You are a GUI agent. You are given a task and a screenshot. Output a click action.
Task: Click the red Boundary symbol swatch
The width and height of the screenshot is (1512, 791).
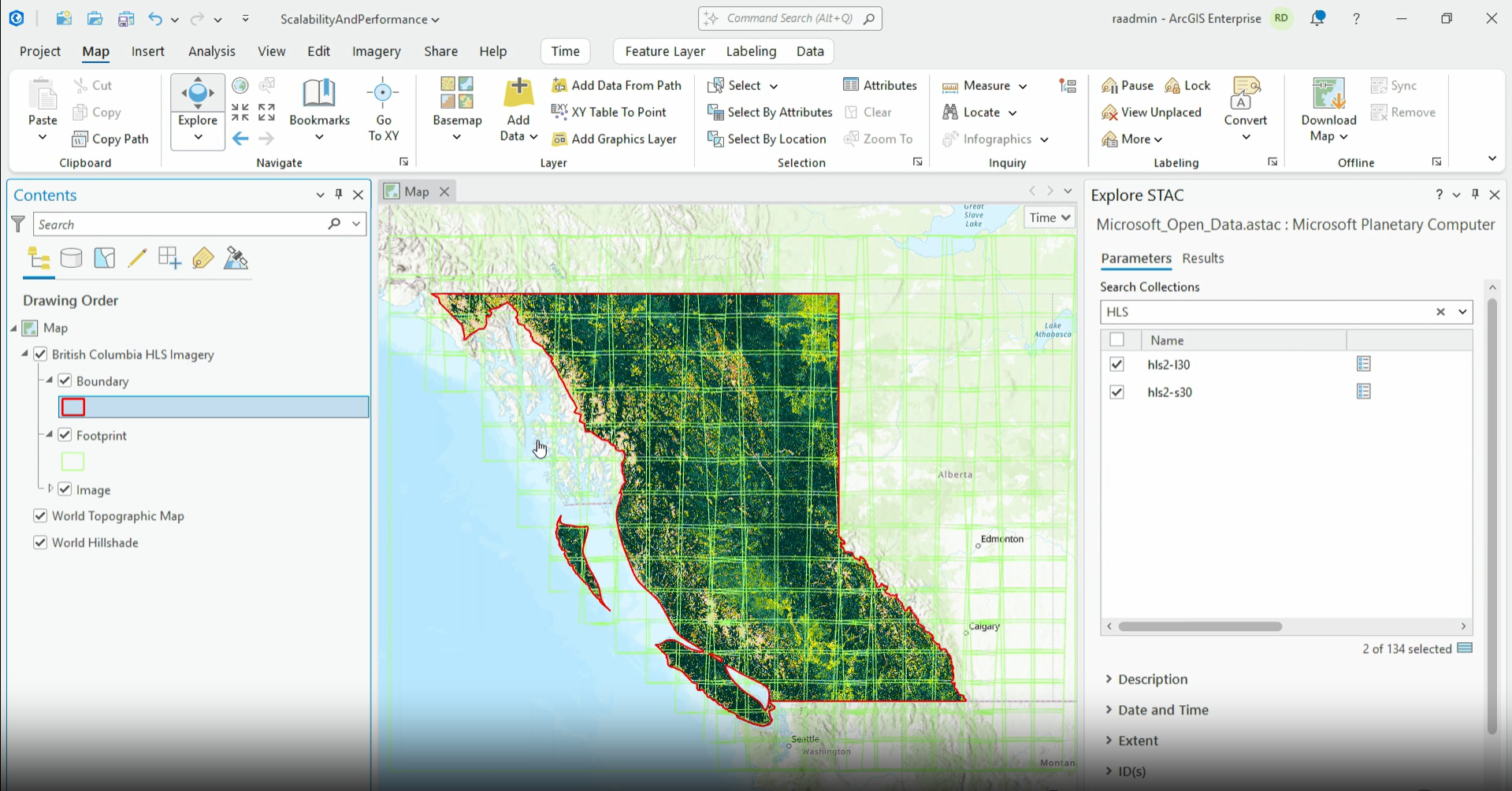73,407
